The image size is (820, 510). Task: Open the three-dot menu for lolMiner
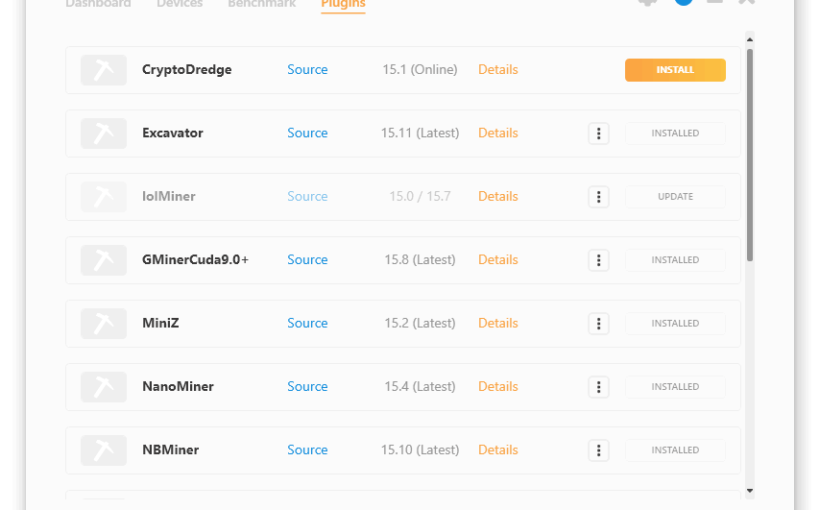[598, 197]
